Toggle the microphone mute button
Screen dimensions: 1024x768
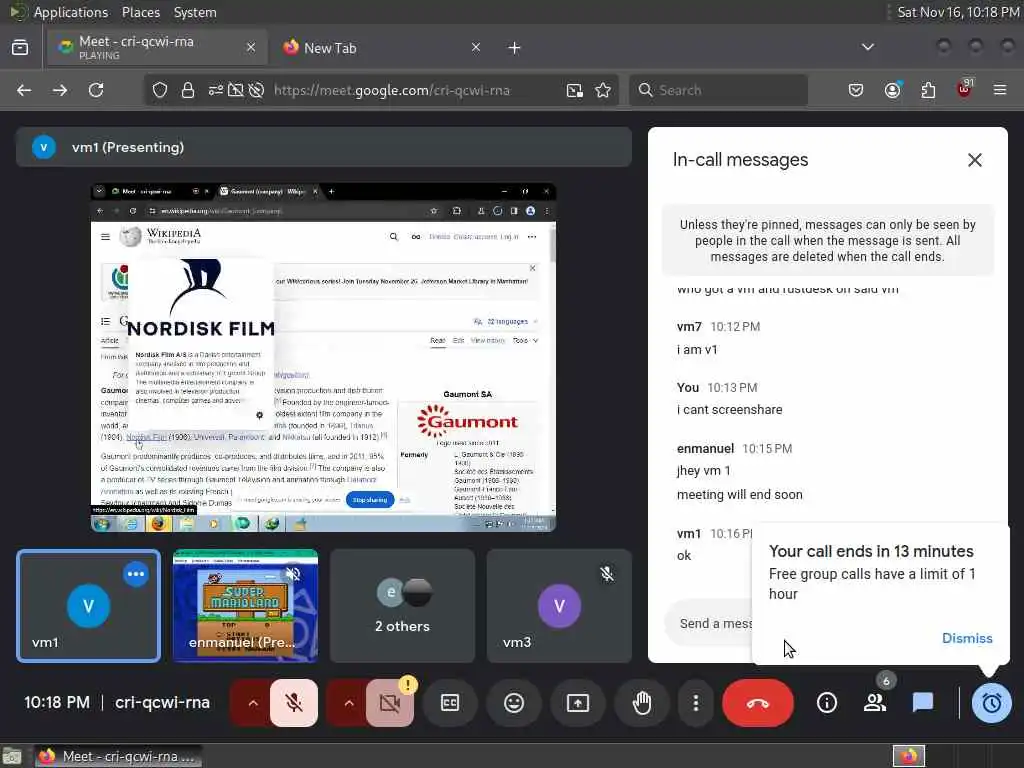click(x=293, y=703)
